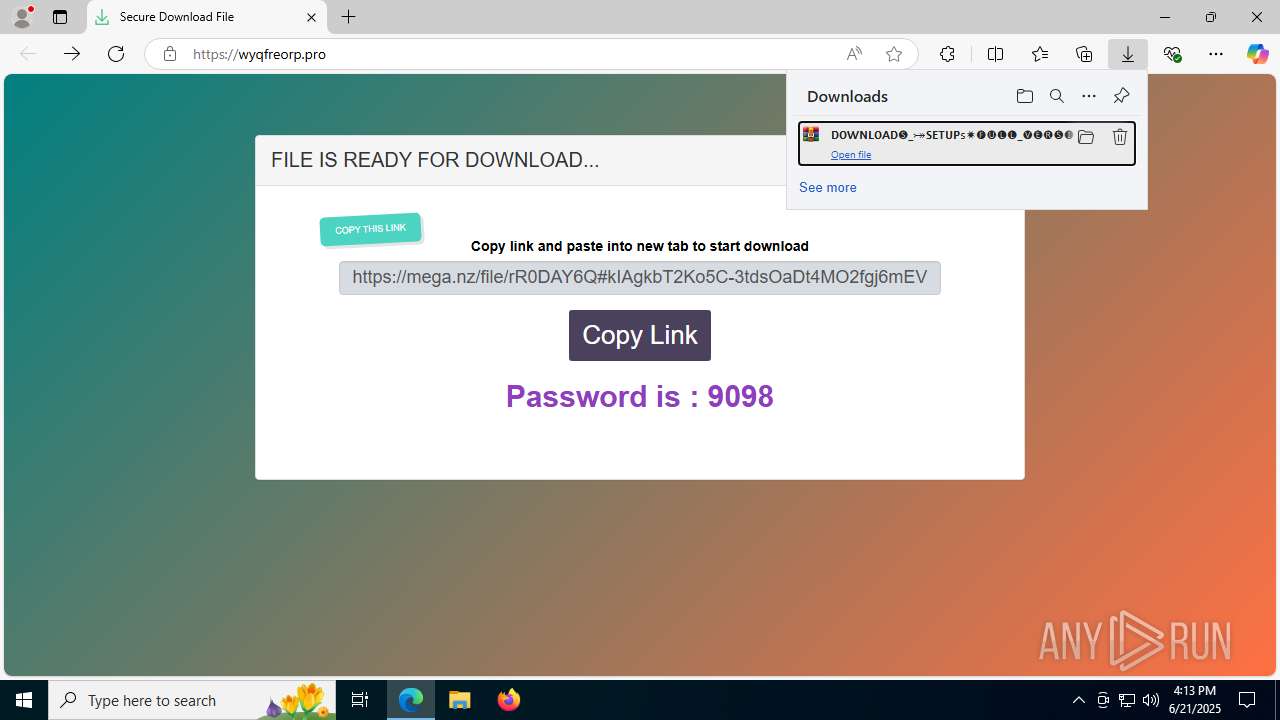1280x720 pixels.
Task: Click 'FILE IS READY FOR DOWNLOAD...' heading
Action: (435, 160)
